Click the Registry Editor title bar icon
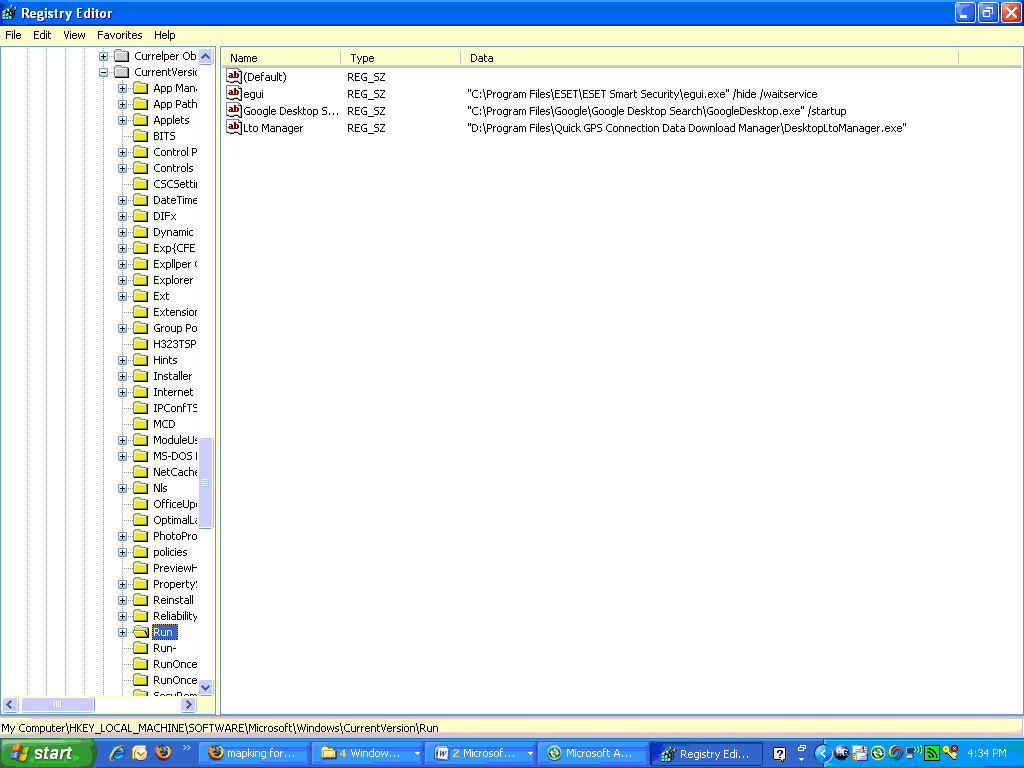1024x768 pixels. pyautogui.click(x=10, y=13)
